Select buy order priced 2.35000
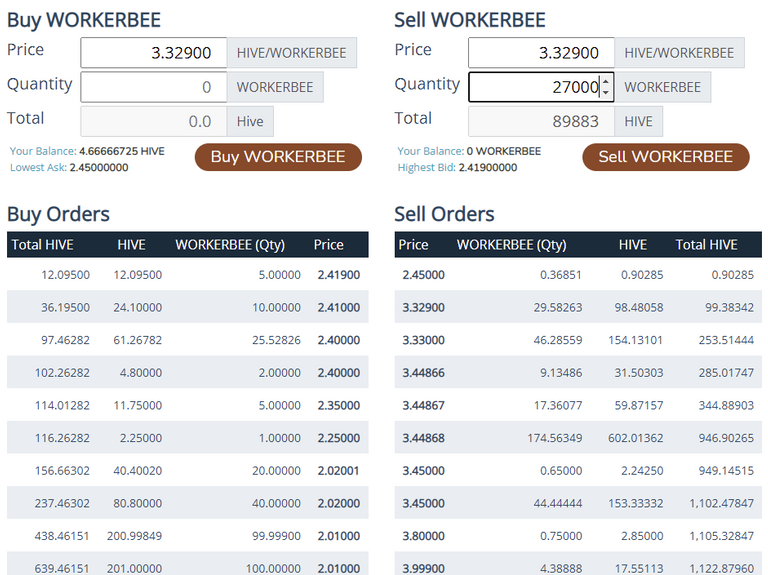 click(x=188, y=405)
